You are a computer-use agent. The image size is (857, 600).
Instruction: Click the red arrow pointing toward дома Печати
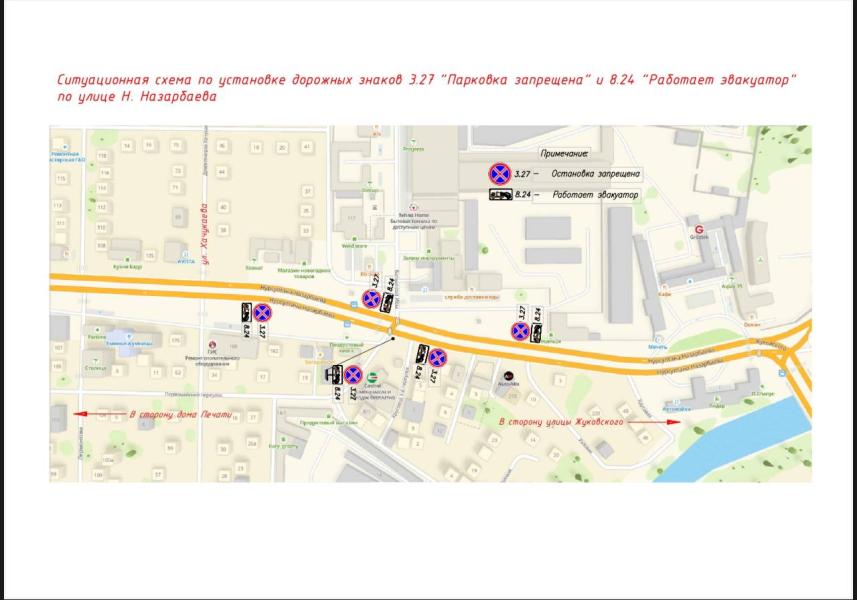click(x=100, y=413)
